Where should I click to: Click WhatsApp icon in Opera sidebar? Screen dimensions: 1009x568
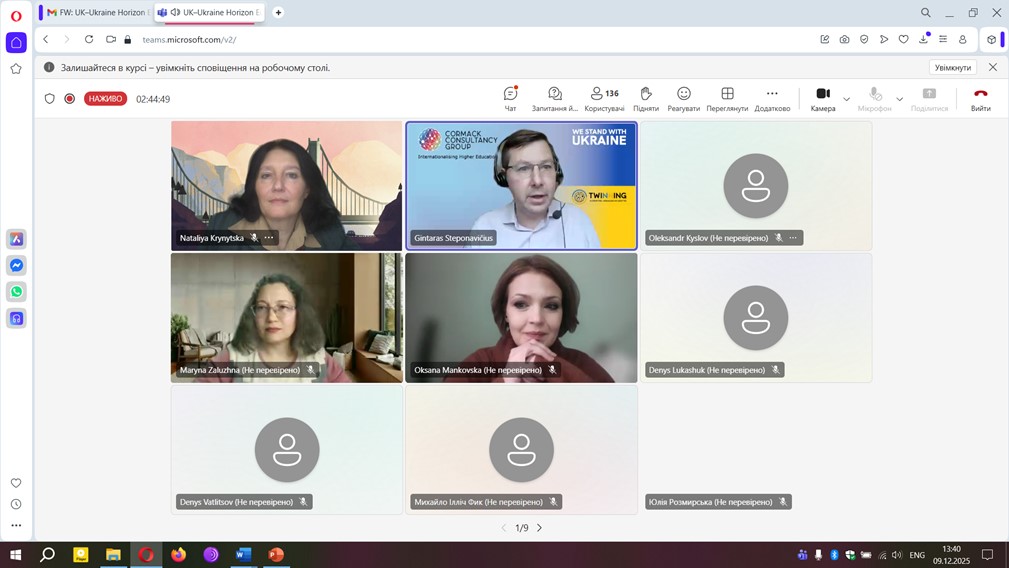[16, 292]
